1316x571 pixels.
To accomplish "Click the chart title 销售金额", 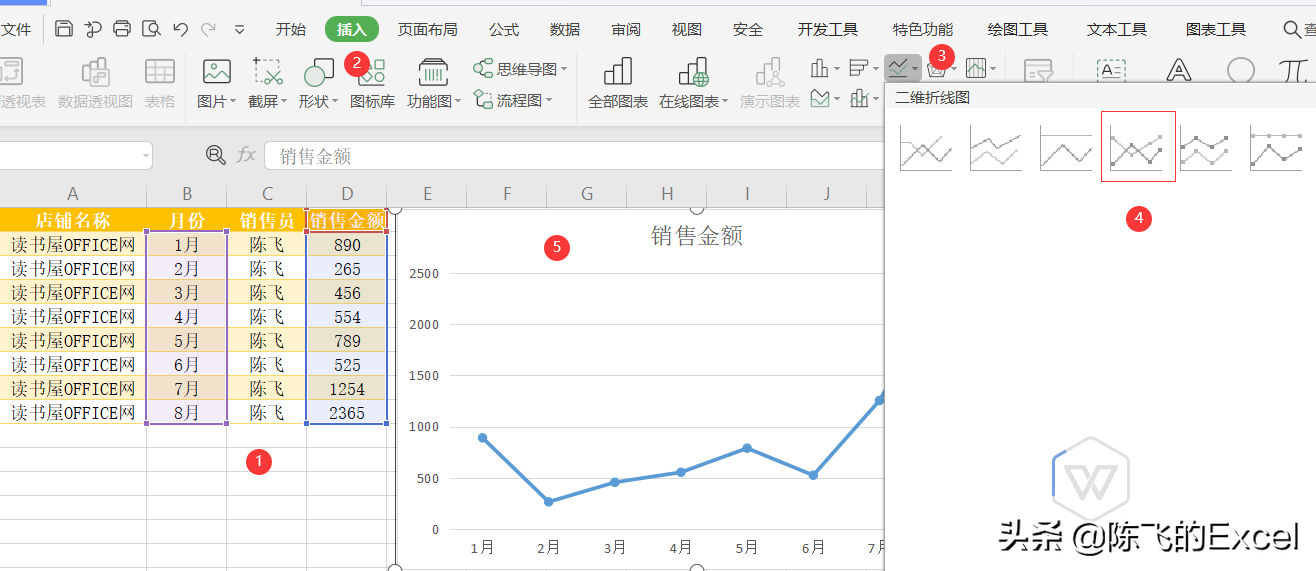I will pyautogui.click(x=697, y=235).
